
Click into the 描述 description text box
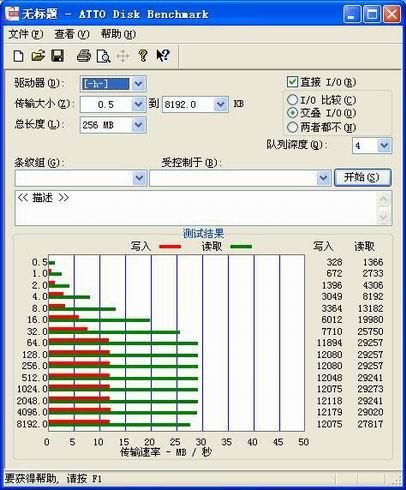pyautogui.click(x=197, y=208)
